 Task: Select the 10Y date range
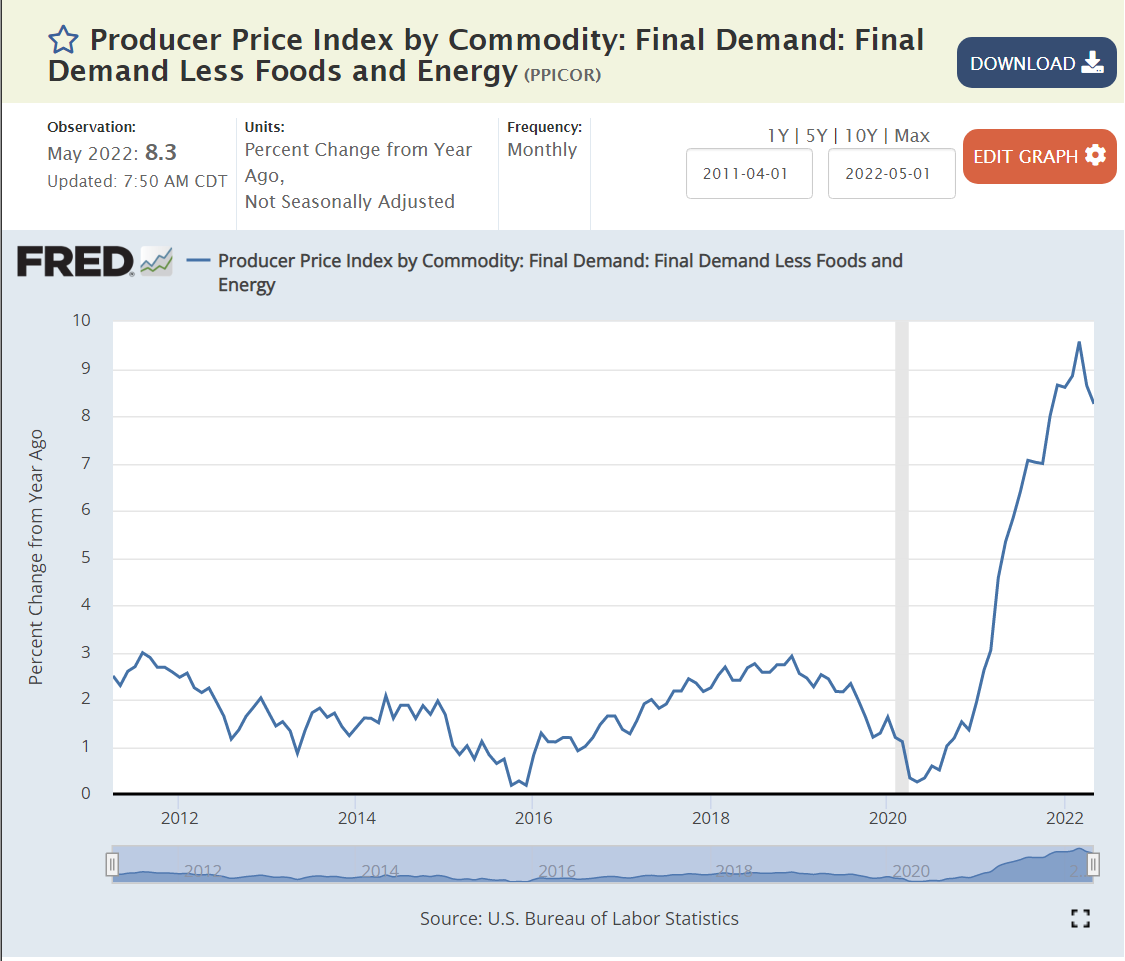click(x=862, y=136)
